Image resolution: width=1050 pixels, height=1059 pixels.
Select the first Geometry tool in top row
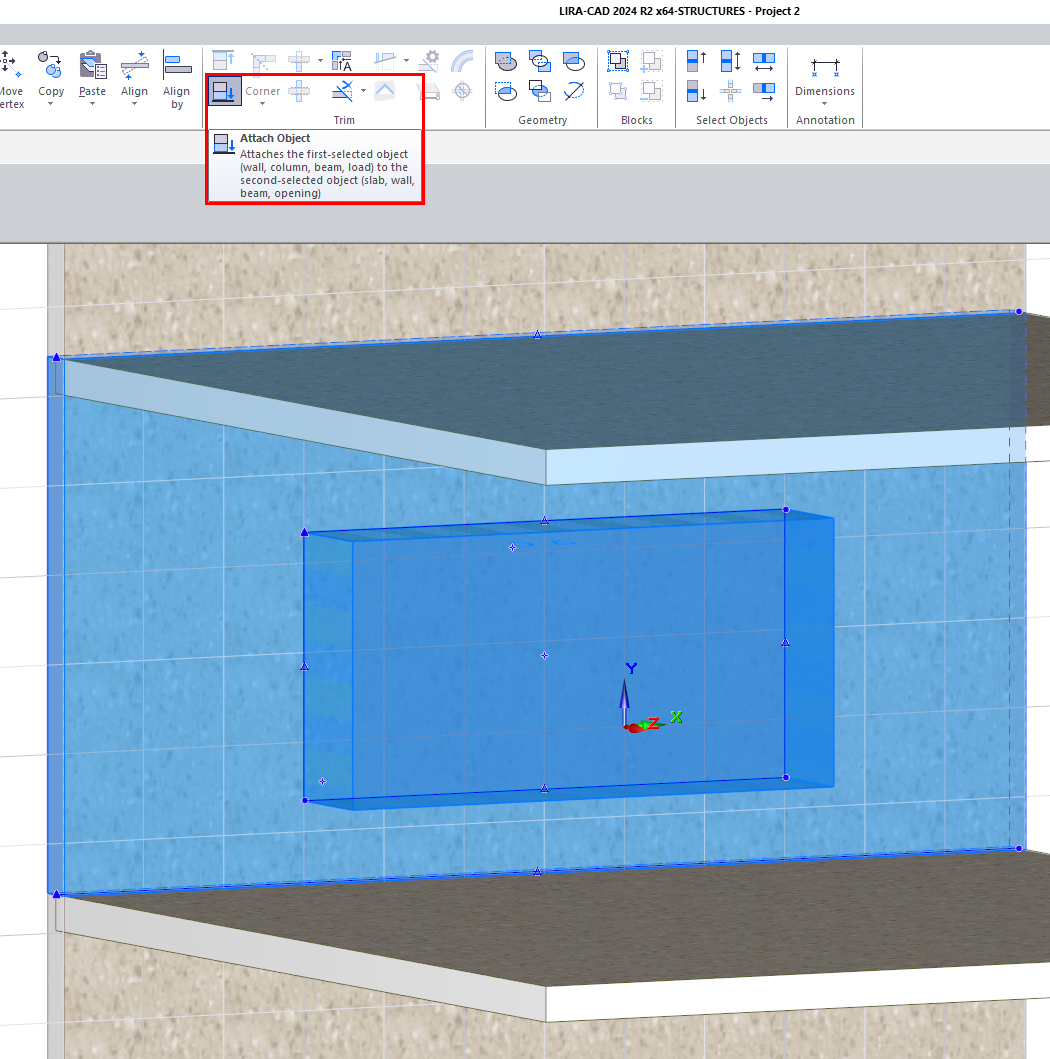[506, 61]
